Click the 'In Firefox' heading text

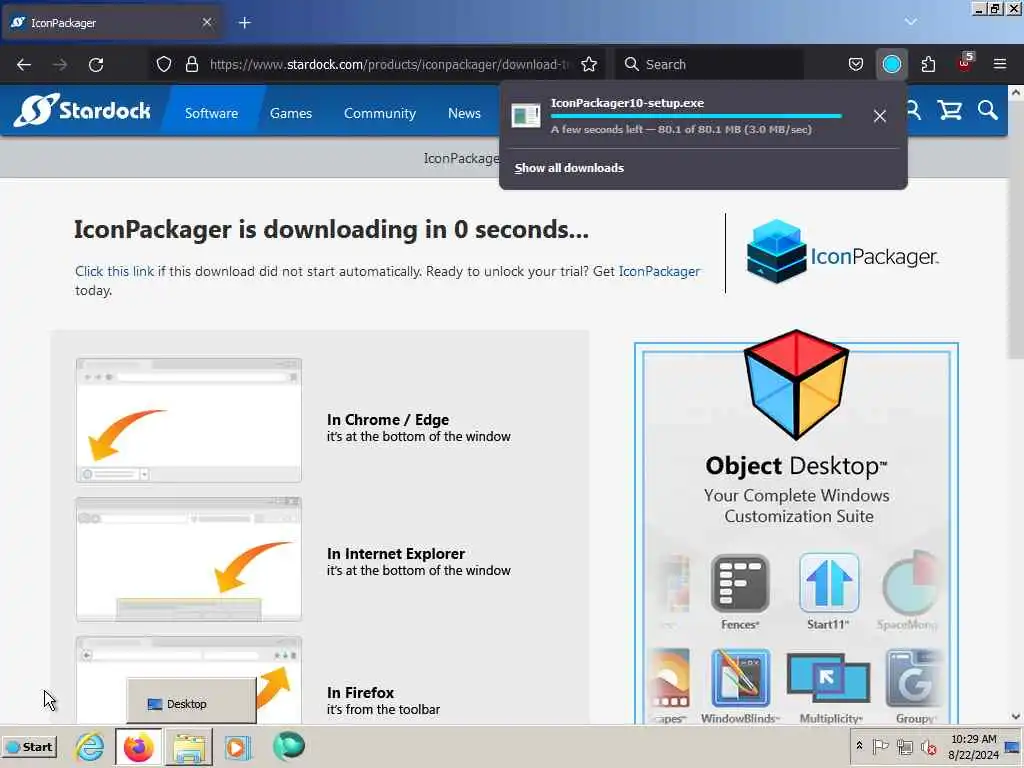pos(360,692)
